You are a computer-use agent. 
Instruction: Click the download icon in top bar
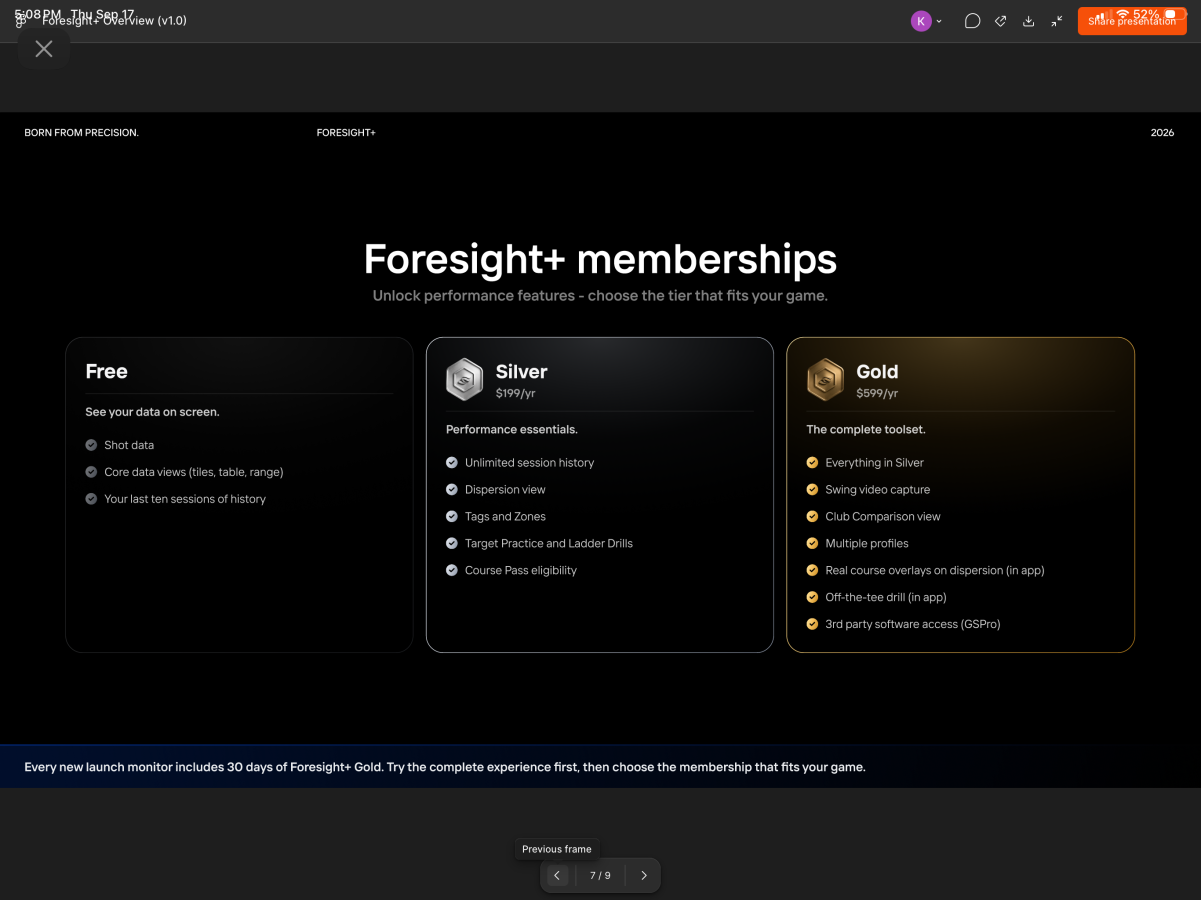pyautogui.click(x=1028, y=21)
